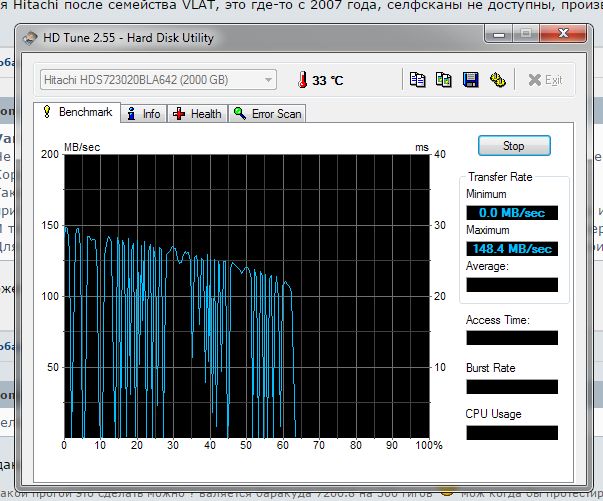Click the ms axis label on graph
Screen dimensions: 603x501
(422, 147)
